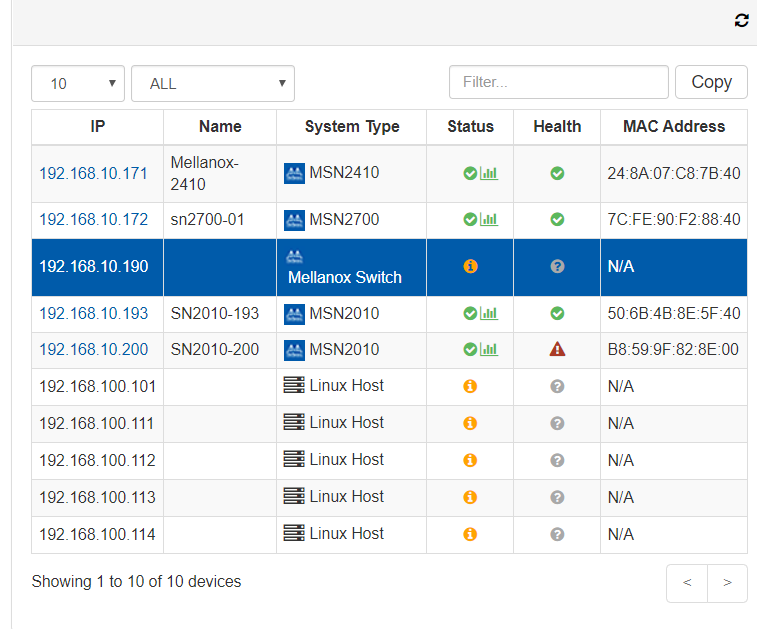Click the SN2010-200 name cell
Image resolution: width=757 pixels, height=629 pixels.
220,350
